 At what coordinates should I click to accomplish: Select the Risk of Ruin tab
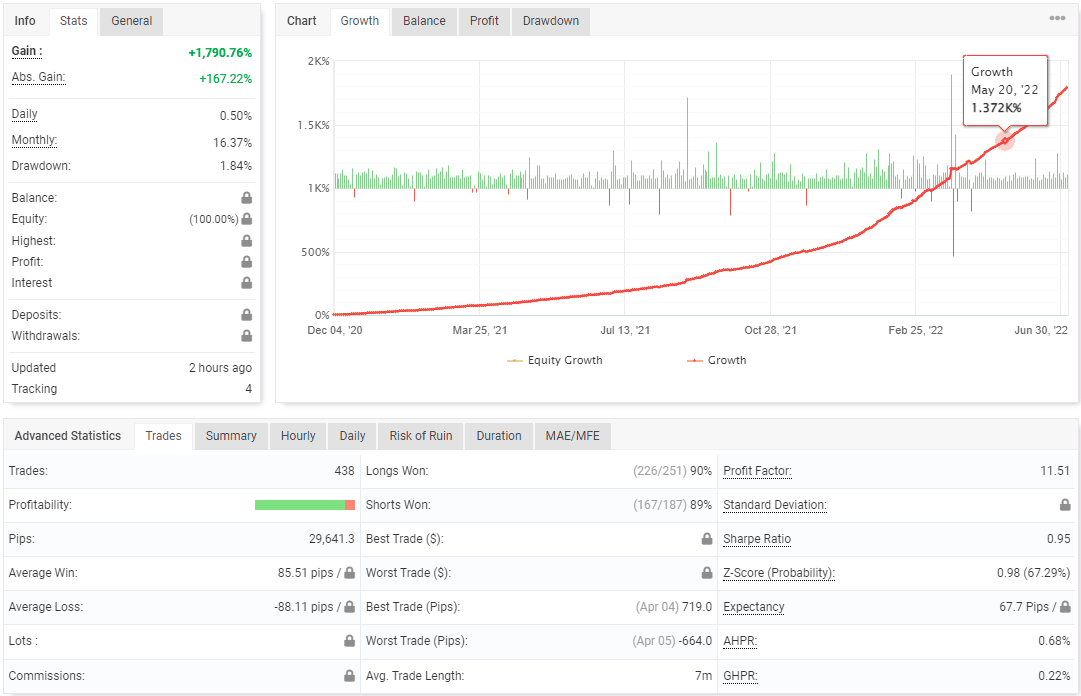point(418,436)
